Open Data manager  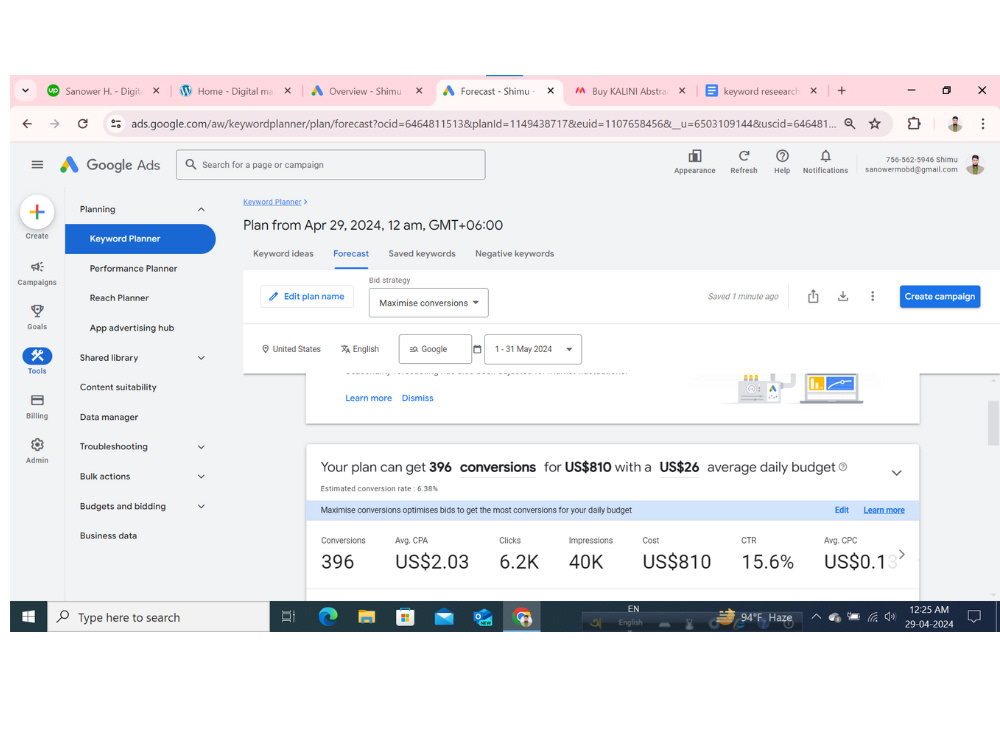pyautogui.click(x=108, y=417)
